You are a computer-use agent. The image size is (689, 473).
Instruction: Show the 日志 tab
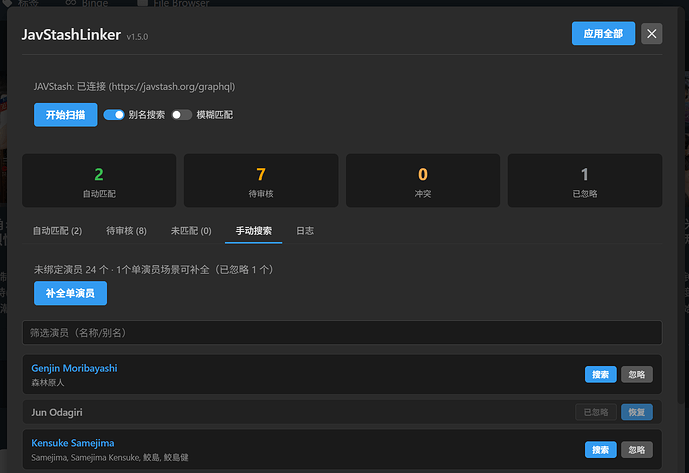click(x=305, y=231)
